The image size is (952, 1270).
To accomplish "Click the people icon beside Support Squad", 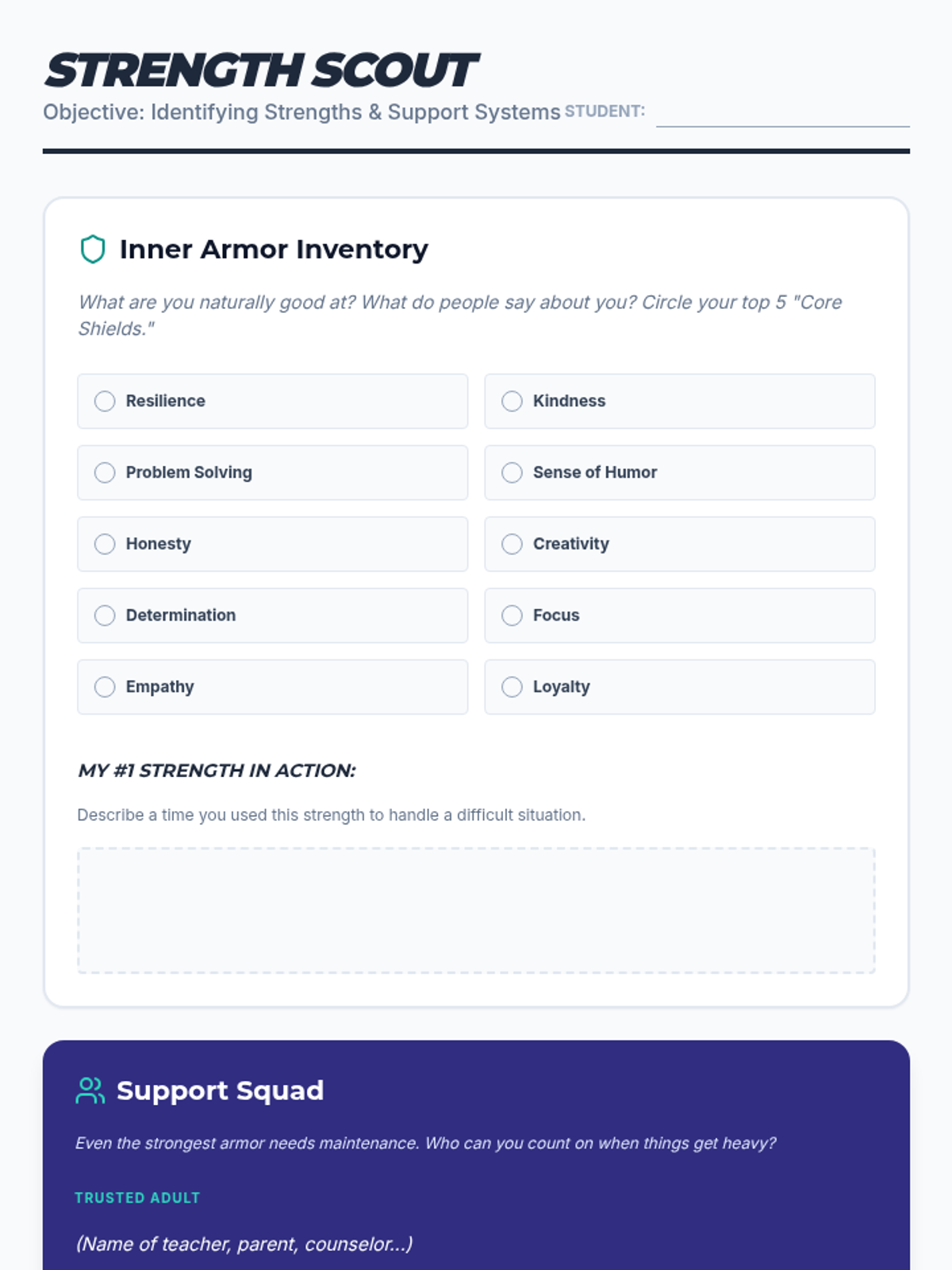I will point(90,1091).
